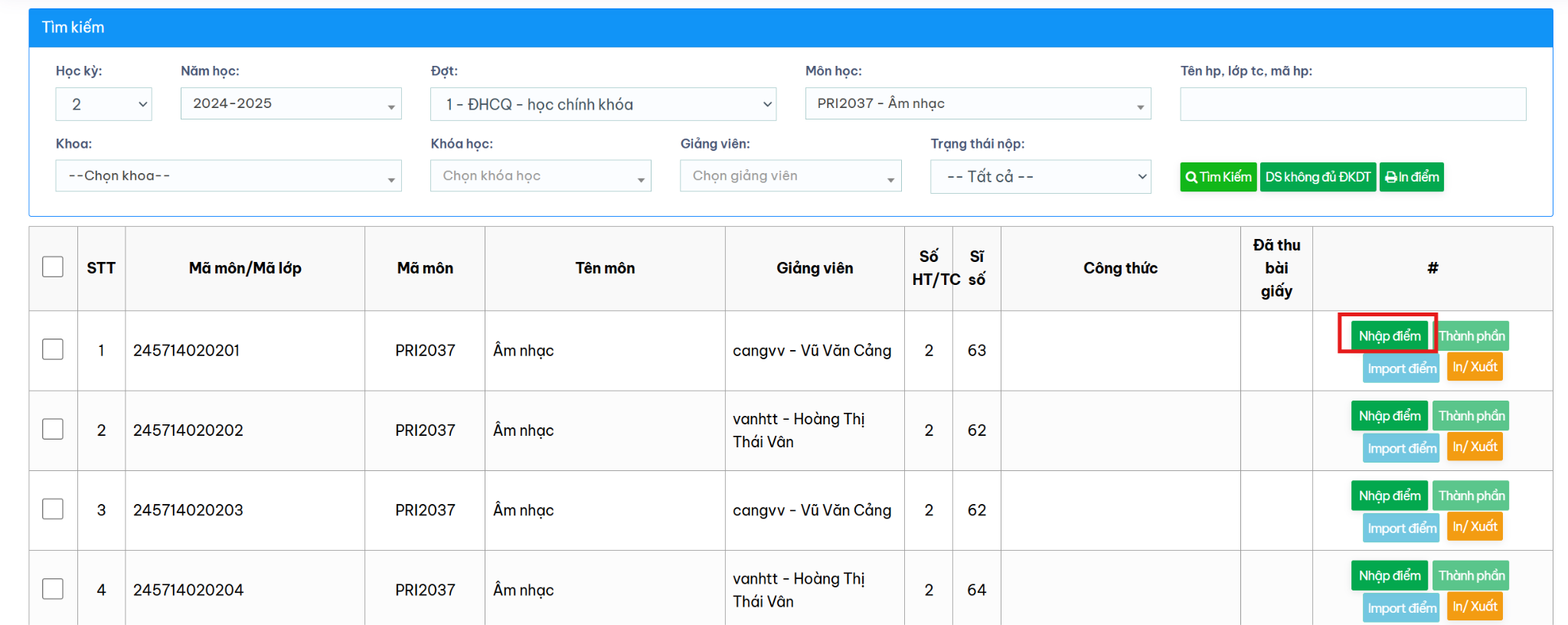Image resolution: width=1568 pixels, height=625 pixels.
Task: Open the Chọn khóa học dropdown
Action: (x=541, y=175)
